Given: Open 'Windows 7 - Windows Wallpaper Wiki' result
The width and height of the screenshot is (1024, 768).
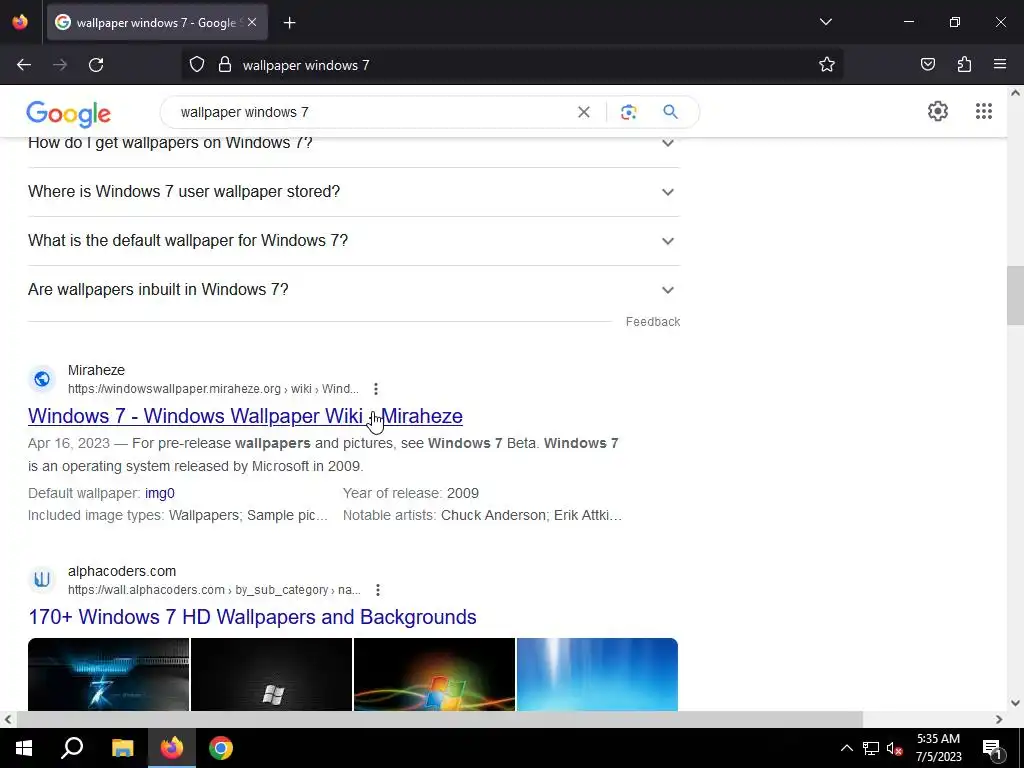Looking at the screenshot, I should point(246,416).
